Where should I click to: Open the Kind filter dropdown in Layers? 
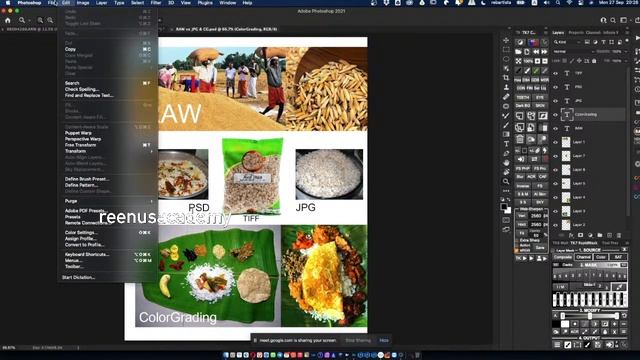(567, 42)
